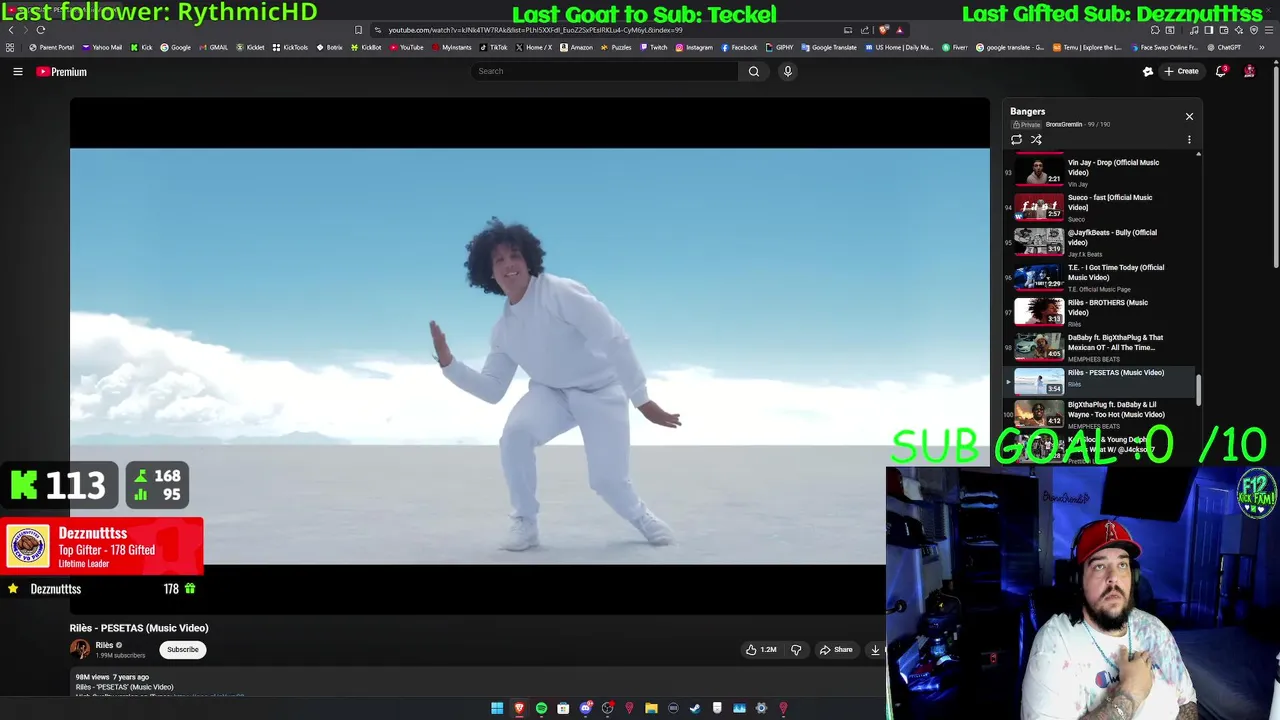
Task: Dislike the video with thumbs down
Action: [796, 650]
